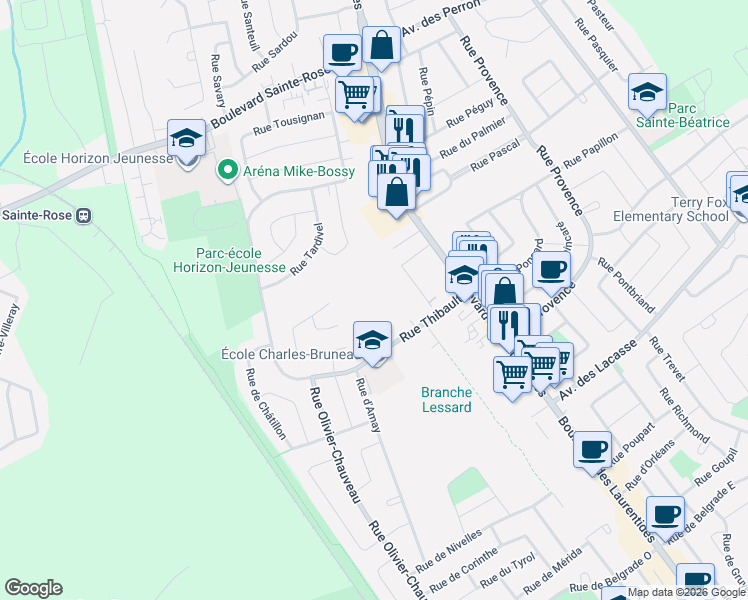Click the Branche Lessard label
Screen dimensions: 748x600
click(x=447, y=400)
